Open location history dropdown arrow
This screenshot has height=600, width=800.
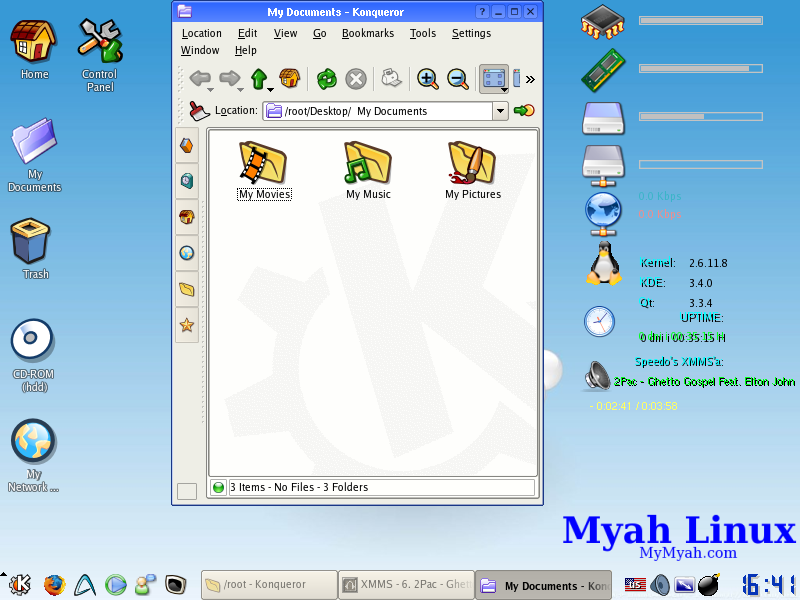[x=501, y=111]
